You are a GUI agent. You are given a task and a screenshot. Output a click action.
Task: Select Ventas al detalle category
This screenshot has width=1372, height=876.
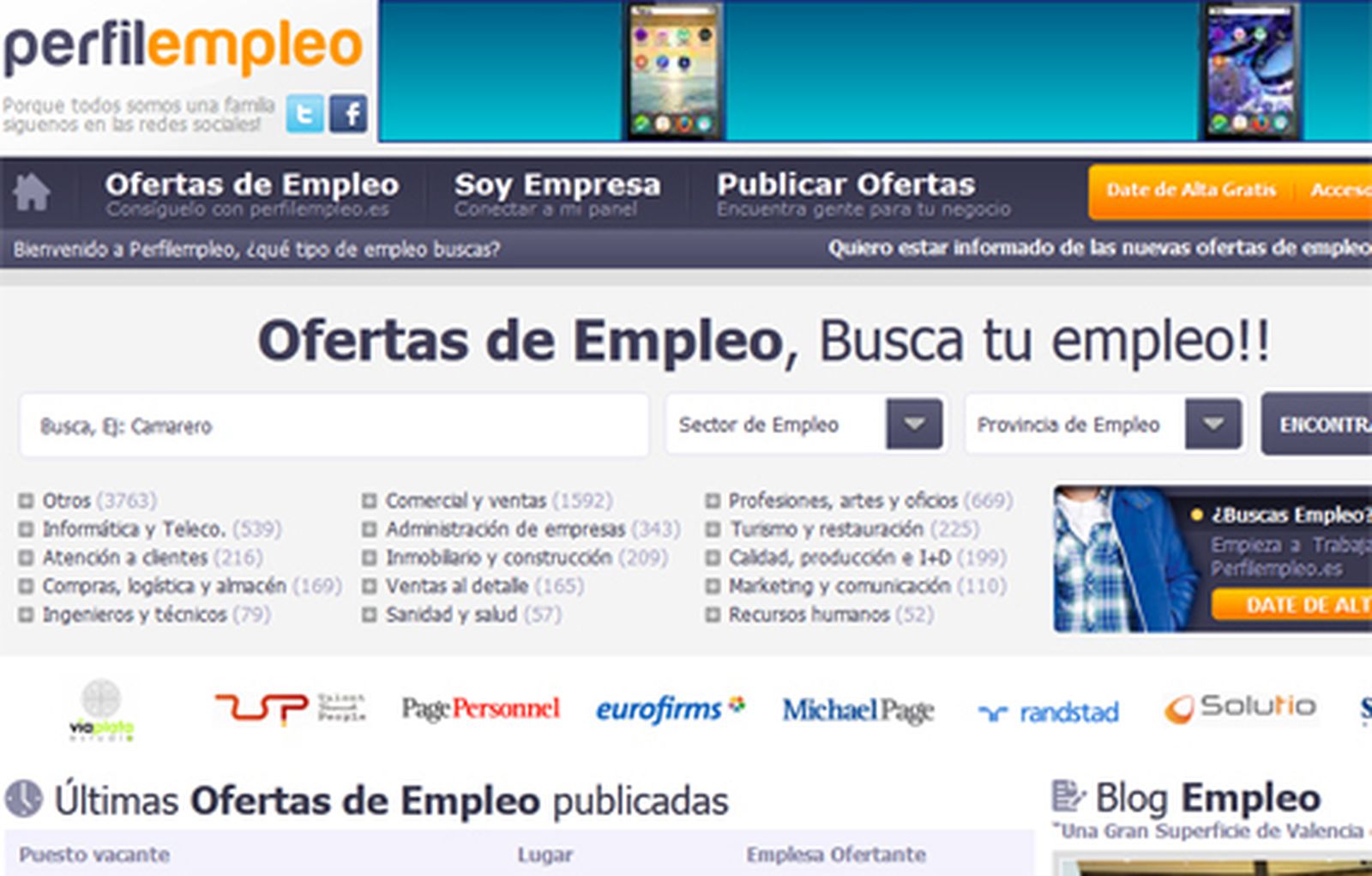(x=484, y=586)
